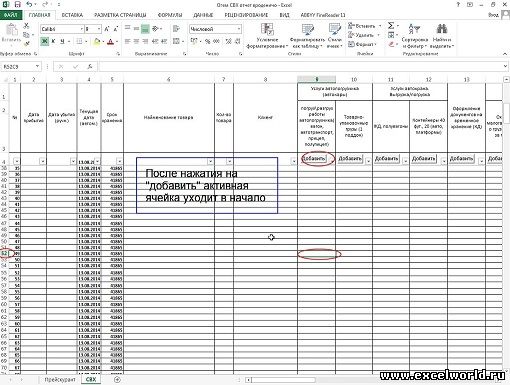This screenshot has width=510, height=385.
Task: Toggle bold formatting
Action: 44,41
